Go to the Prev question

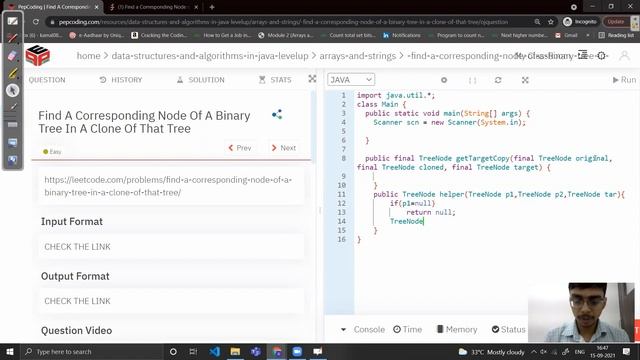(240, 148)
